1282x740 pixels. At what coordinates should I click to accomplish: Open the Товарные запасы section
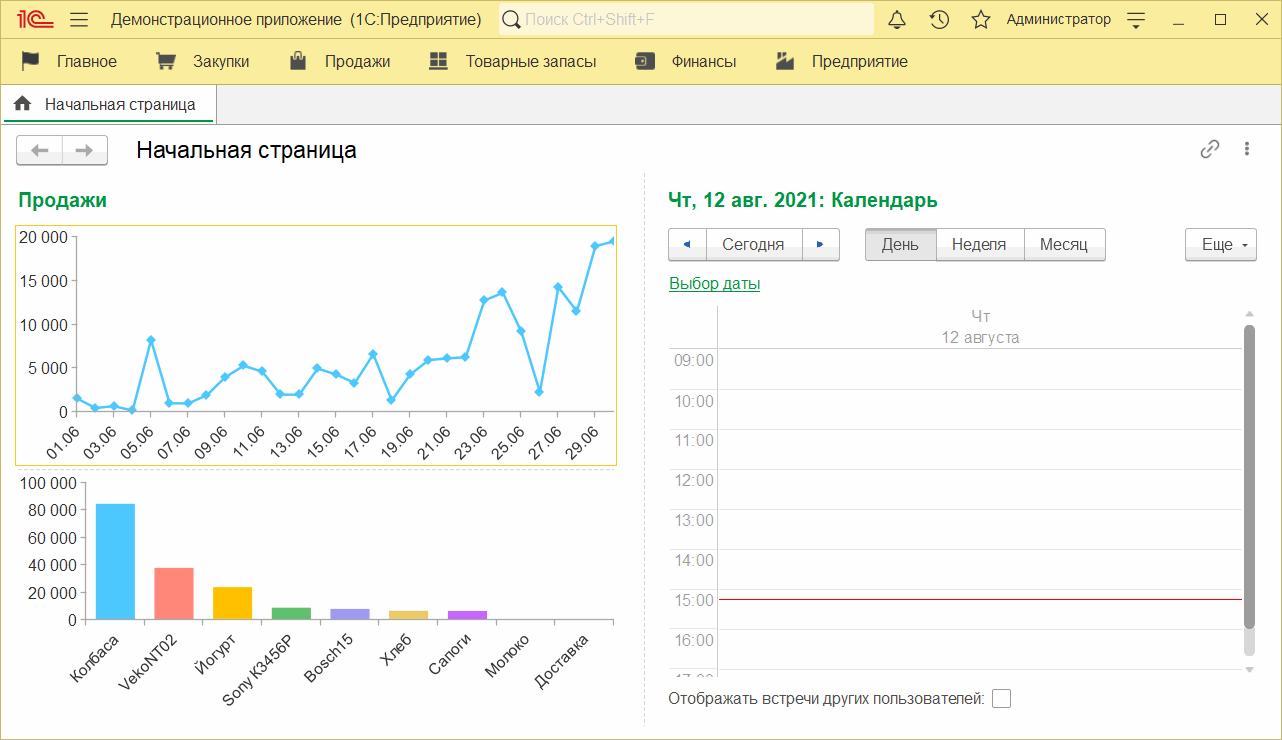point(513,62)
